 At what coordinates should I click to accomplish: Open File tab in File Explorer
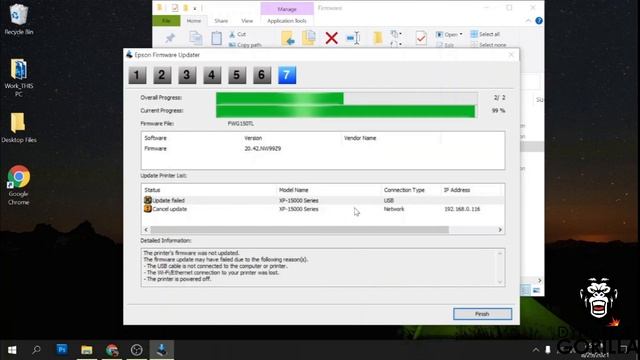[166, 20]
